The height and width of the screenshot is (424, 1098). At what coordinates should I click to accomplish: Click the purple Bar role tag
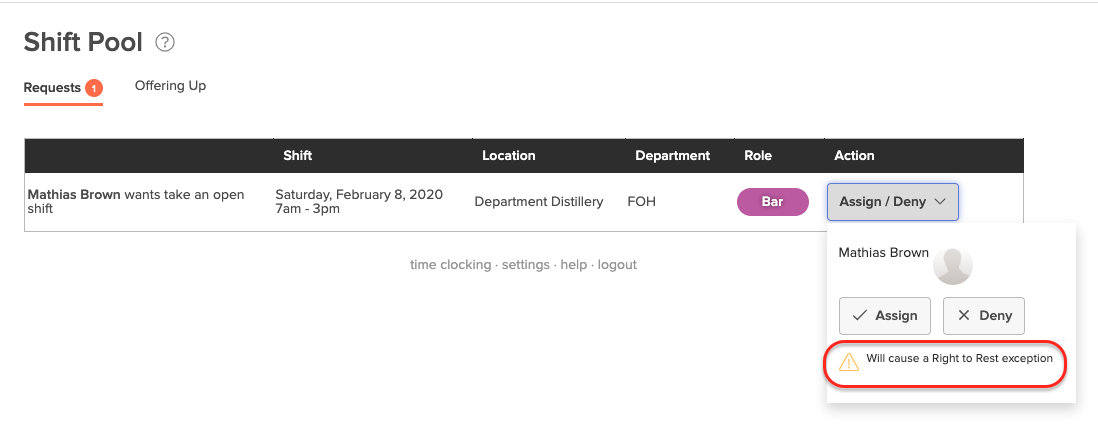click(x=772, y=202)
